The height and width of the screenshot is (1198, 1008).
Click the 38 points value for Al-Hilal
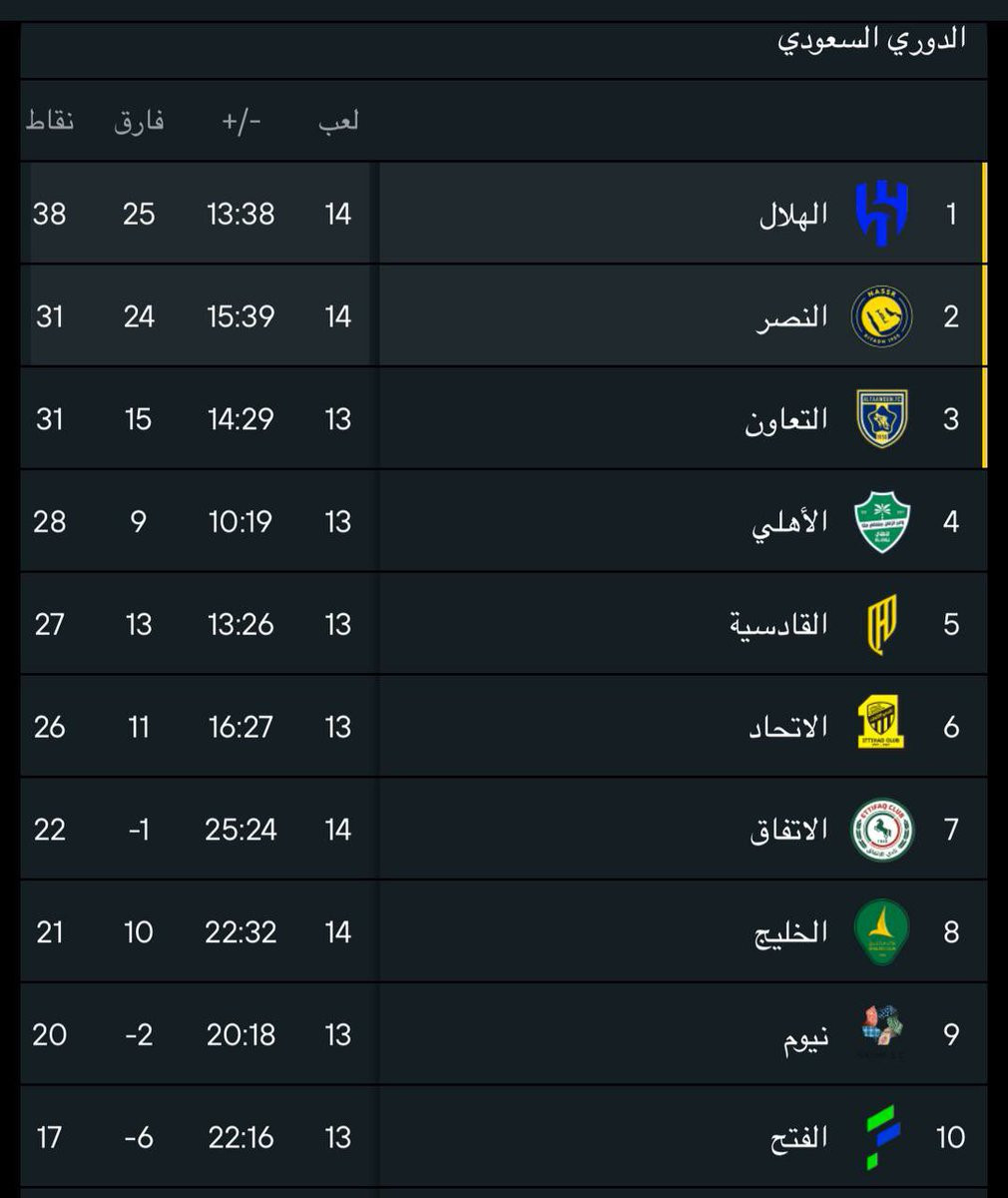50,214
